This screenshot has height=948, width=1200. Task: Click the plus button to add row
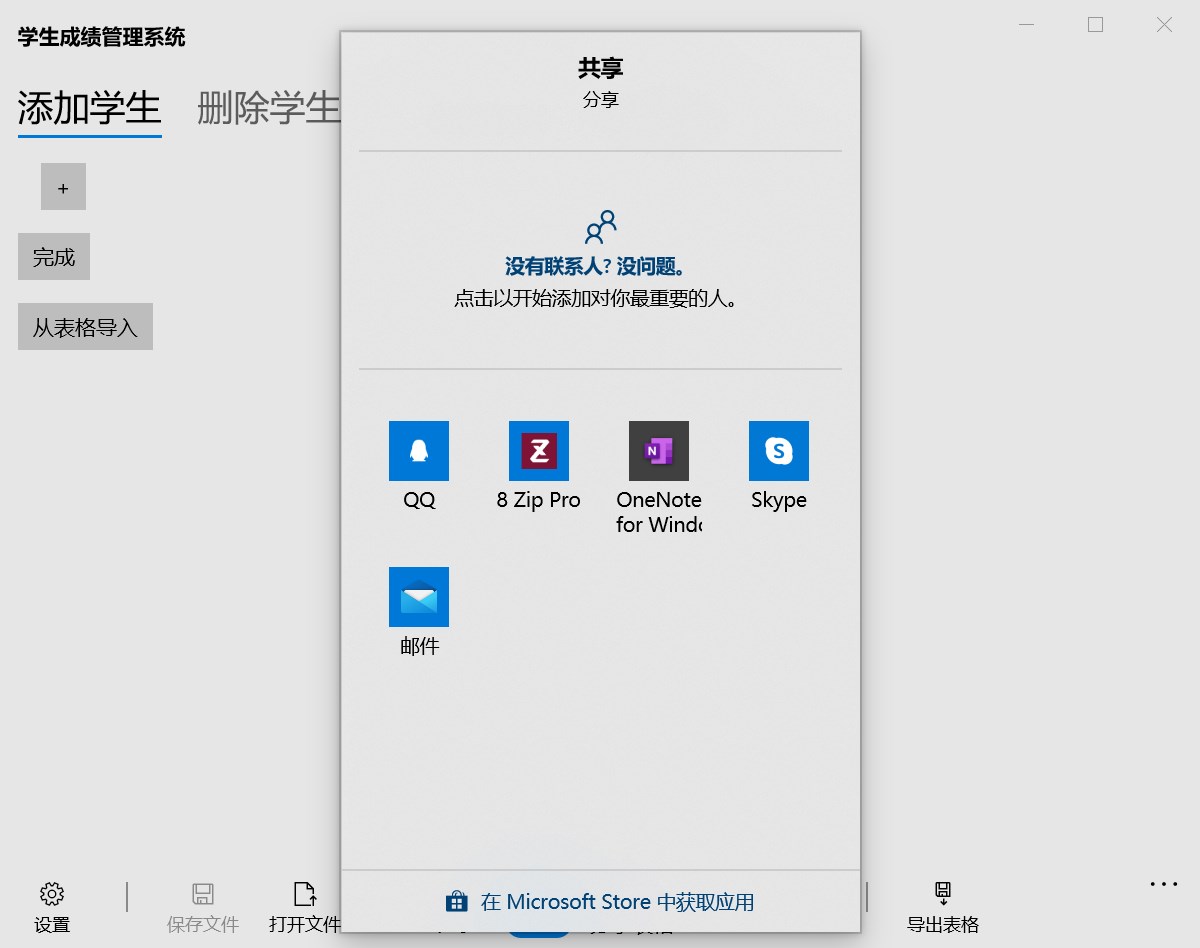point(63,187)
